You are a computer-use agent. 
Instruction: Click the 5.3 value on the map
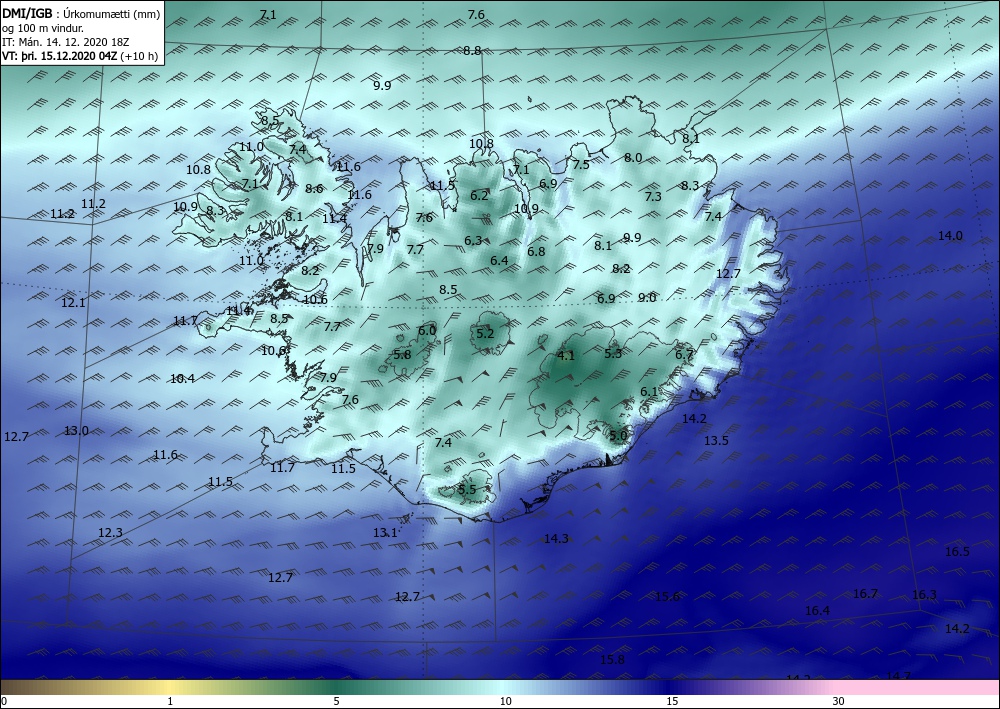point(613,353)
